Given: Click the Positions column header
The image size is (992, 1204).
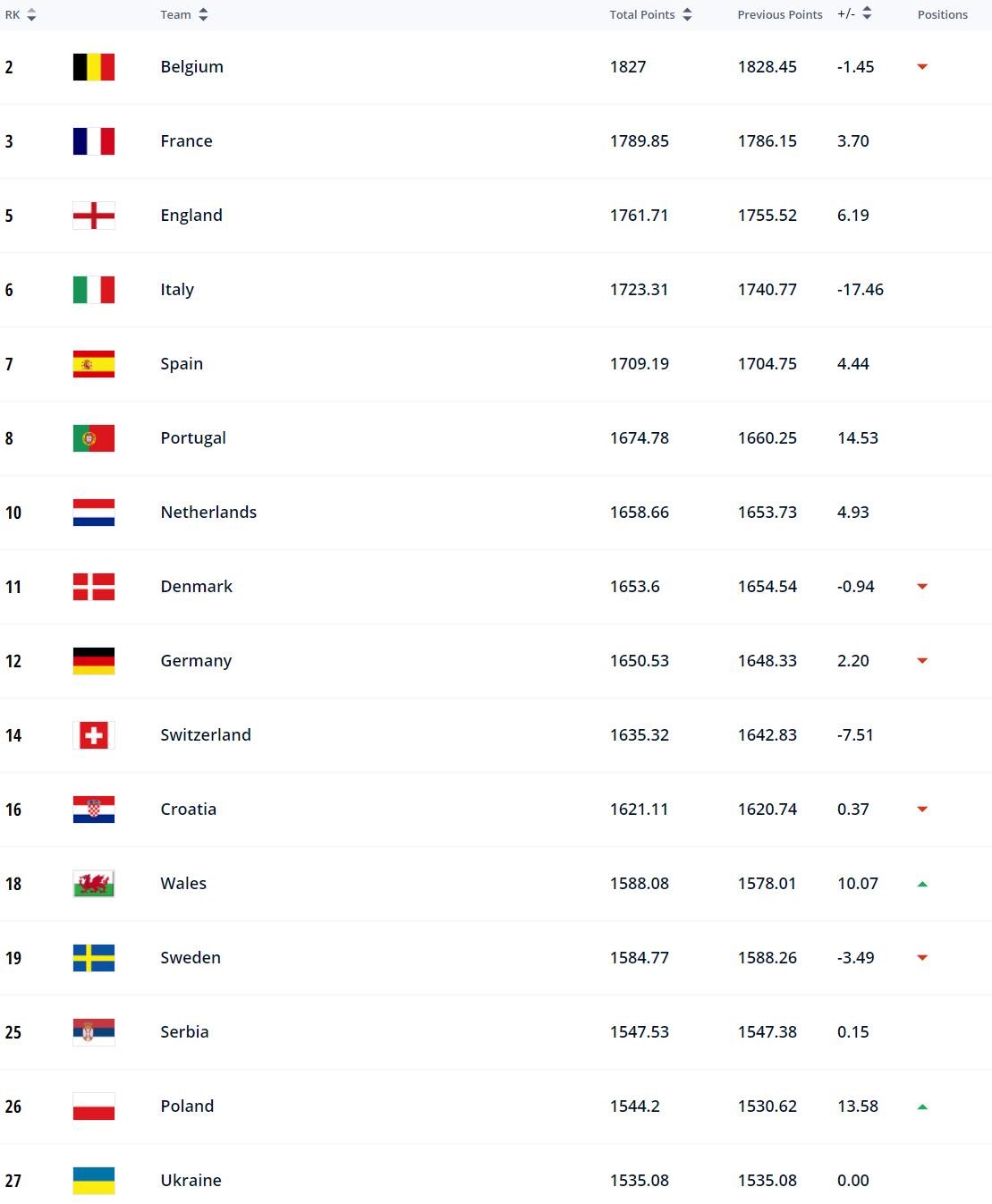Looking at the screenshot, I should [942, 15].
